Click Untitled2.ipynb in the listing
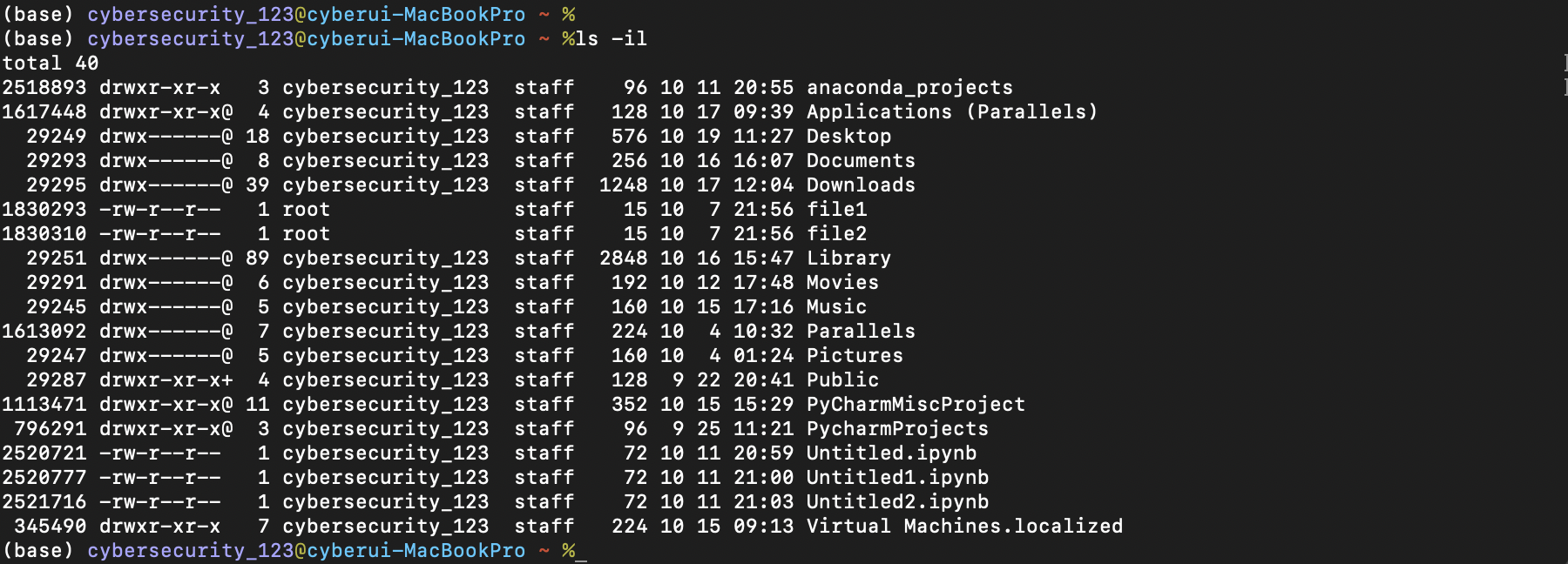The image size is (1568, 564). [x=897, y=502]
